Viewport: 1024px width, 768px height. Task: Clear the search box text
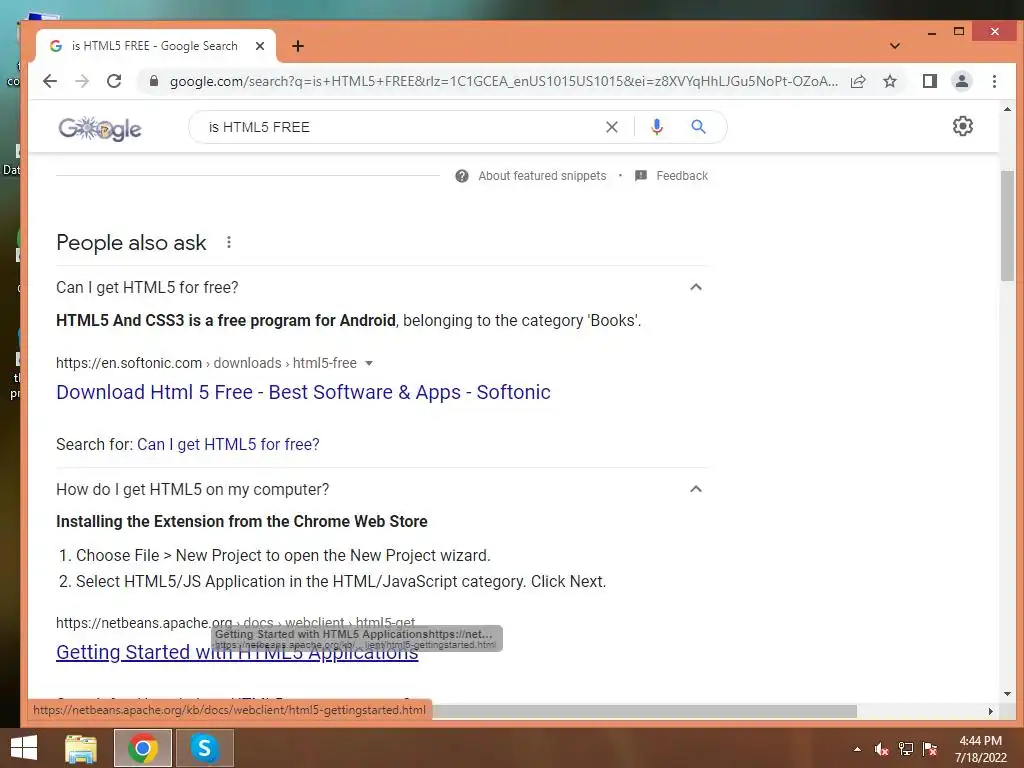[x=611, y=127]
